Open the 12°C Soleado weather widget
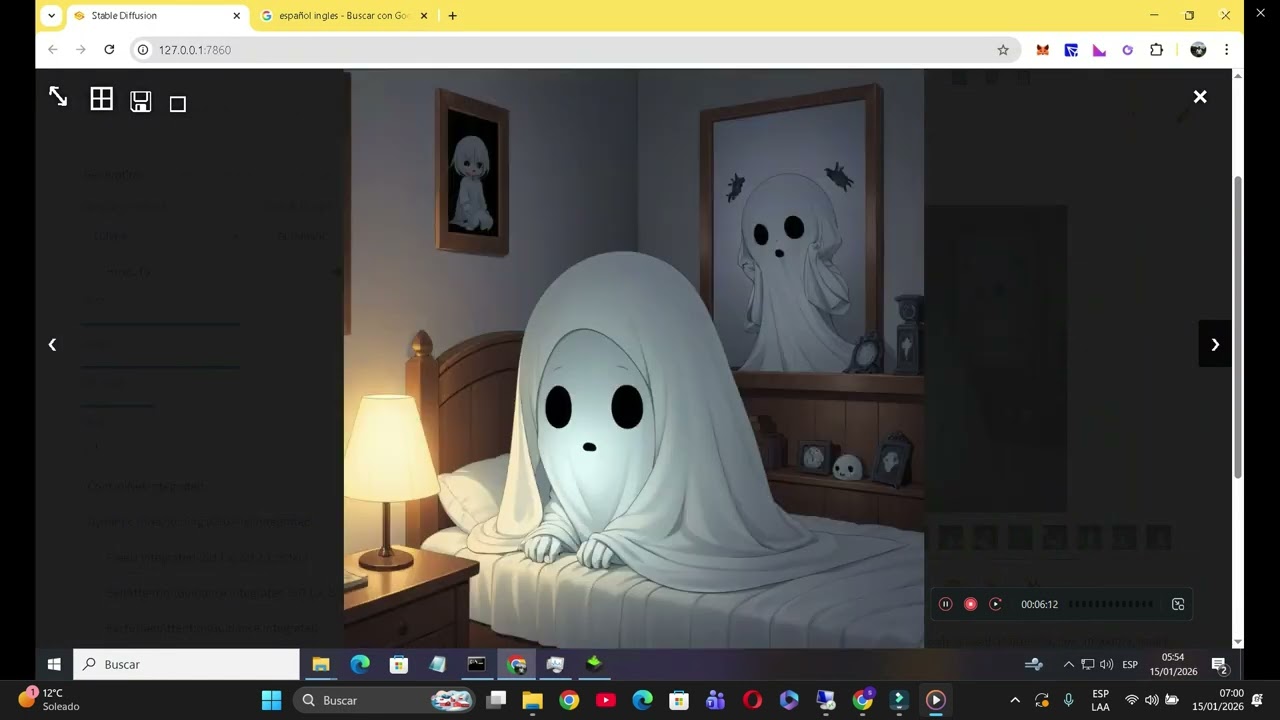 coord(48,700)
